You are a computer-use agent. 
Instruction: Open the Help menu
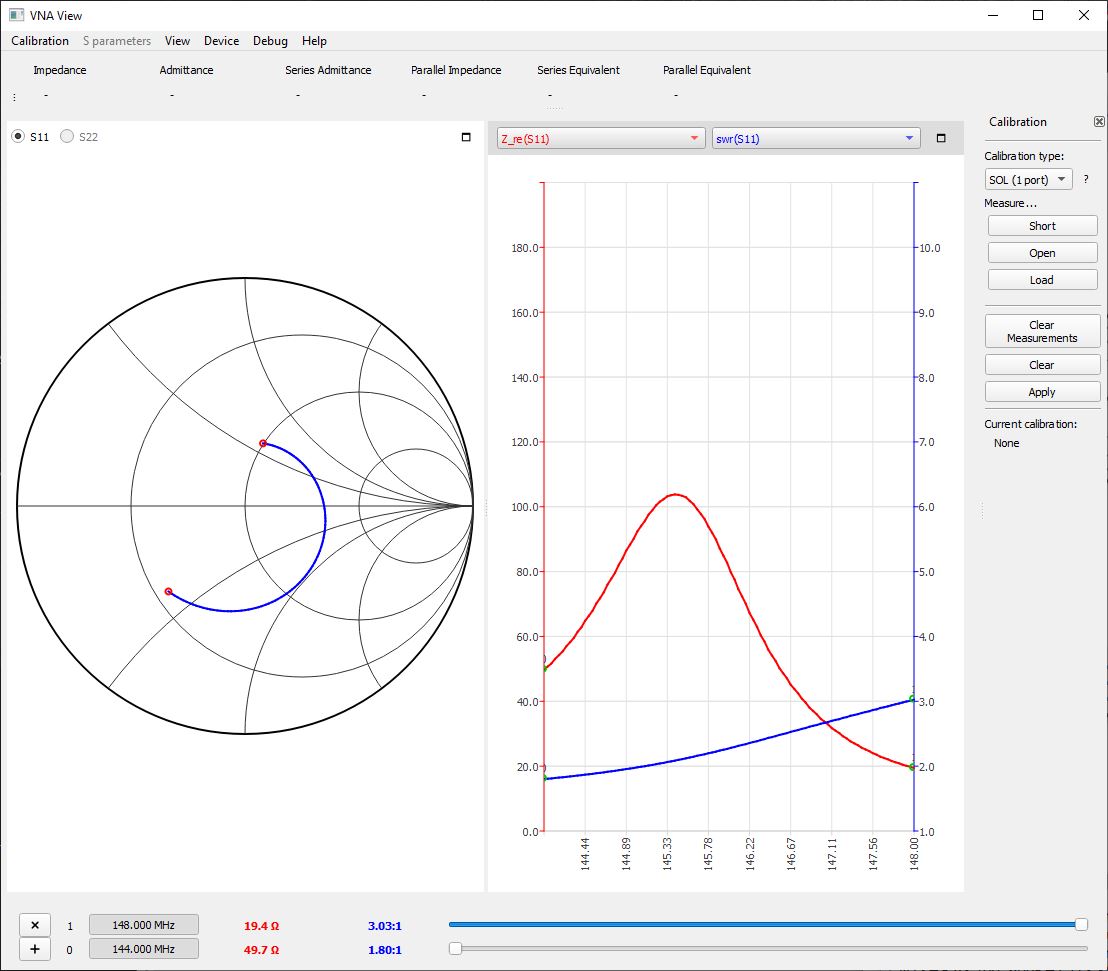[x=314, y=41]
